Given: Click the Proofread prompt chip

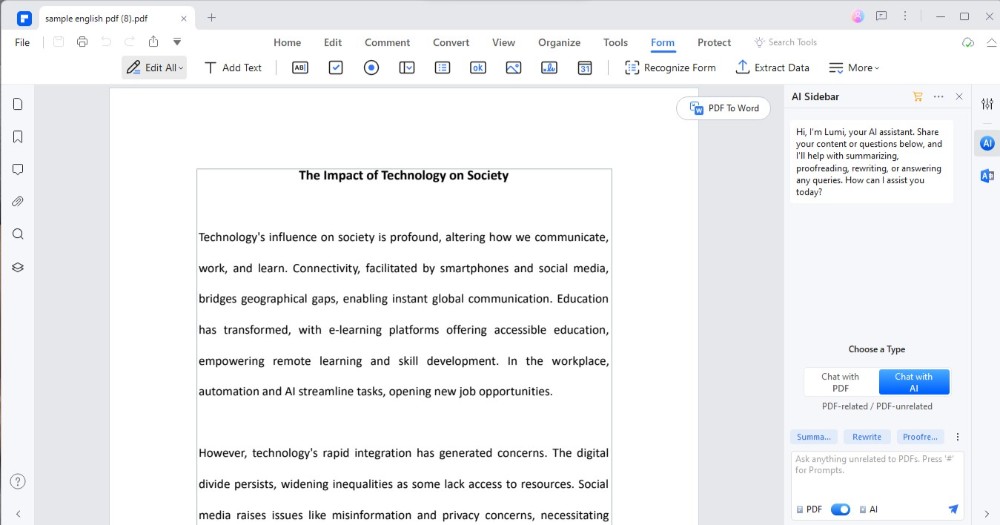Looking at the screenshot, I should (920, 437).
